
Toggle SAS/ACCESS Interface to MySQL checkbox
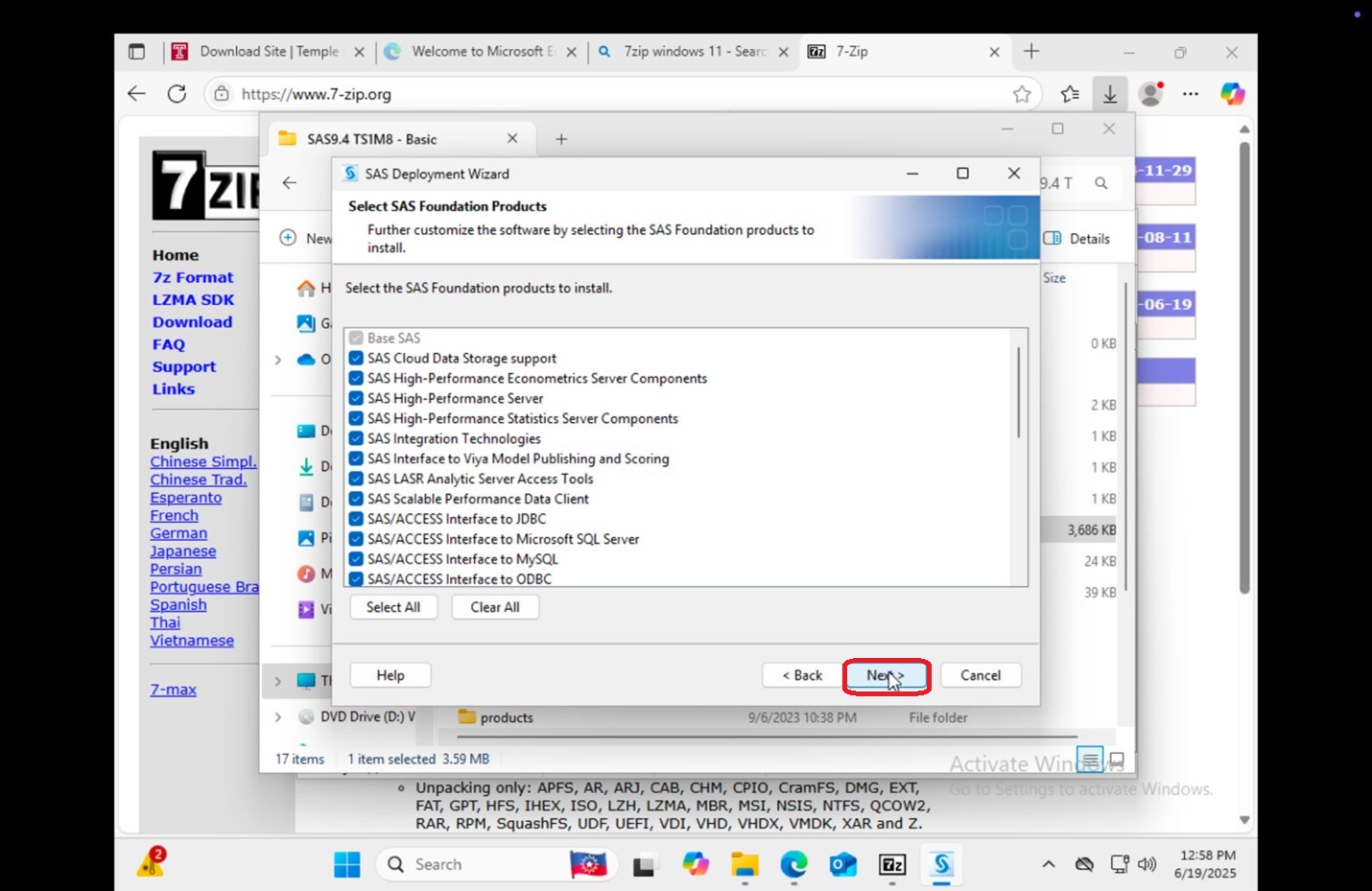click(356, 559)
